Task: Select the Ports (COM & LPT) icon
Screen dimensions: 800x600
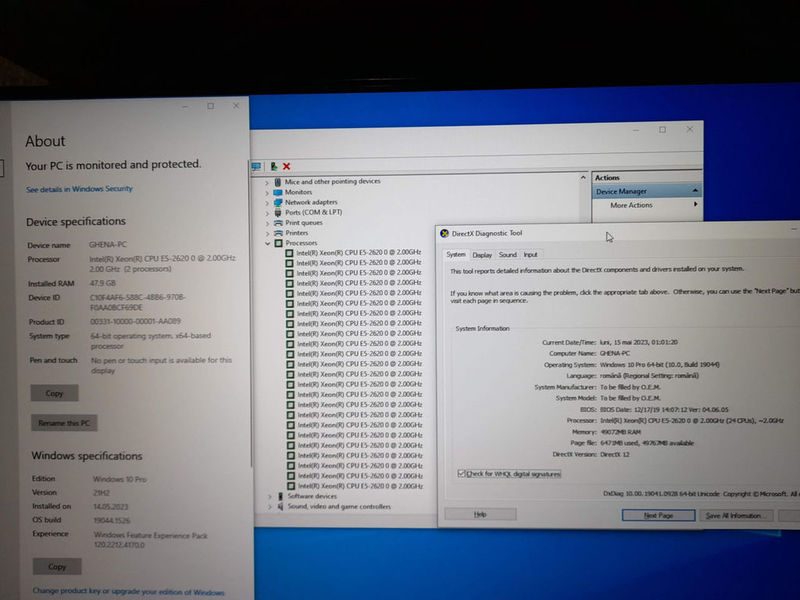Action: [278, 213]
